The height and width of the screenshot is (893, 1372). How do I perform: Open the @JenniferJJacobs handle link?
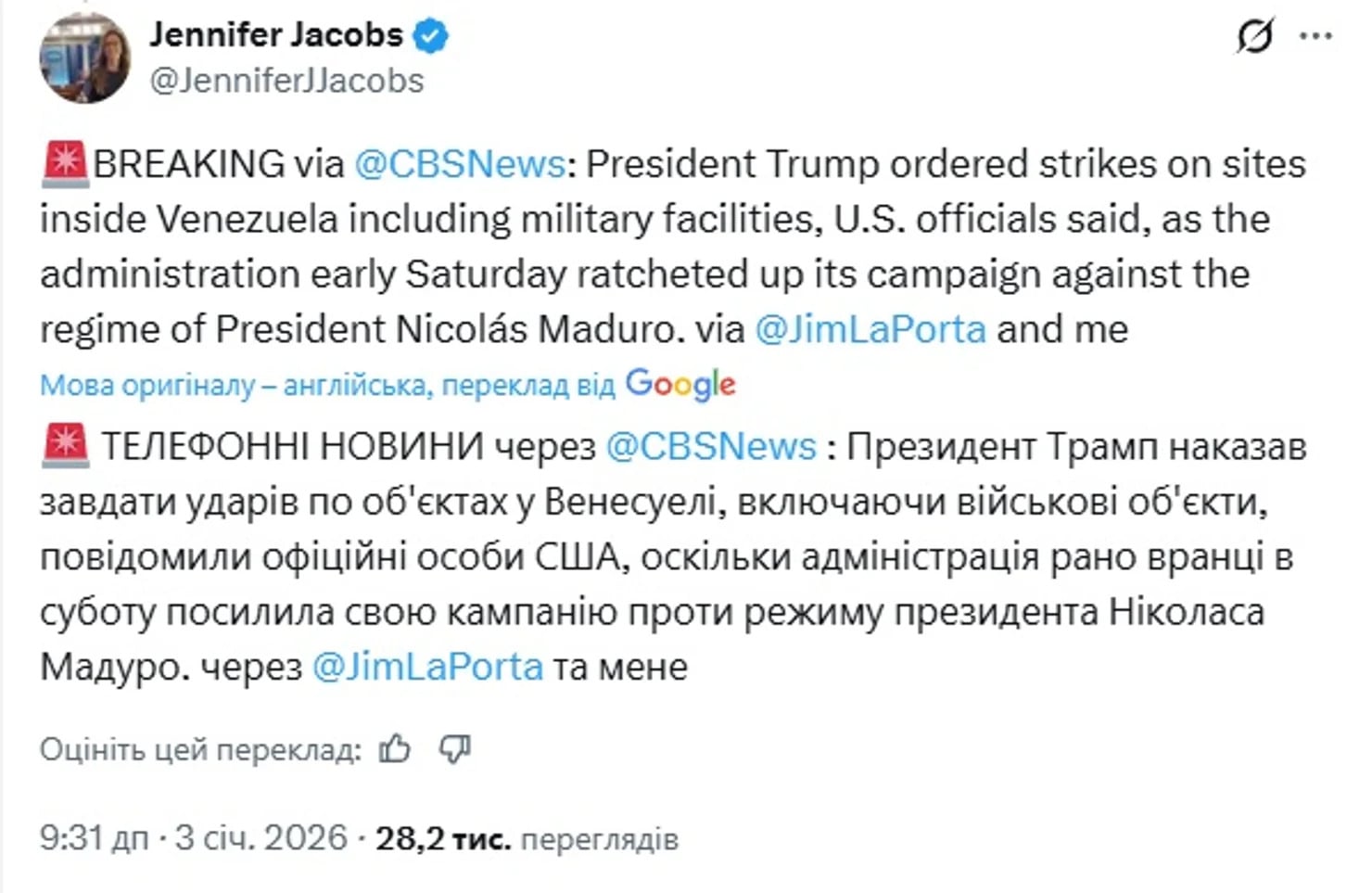tap(286, 81)
